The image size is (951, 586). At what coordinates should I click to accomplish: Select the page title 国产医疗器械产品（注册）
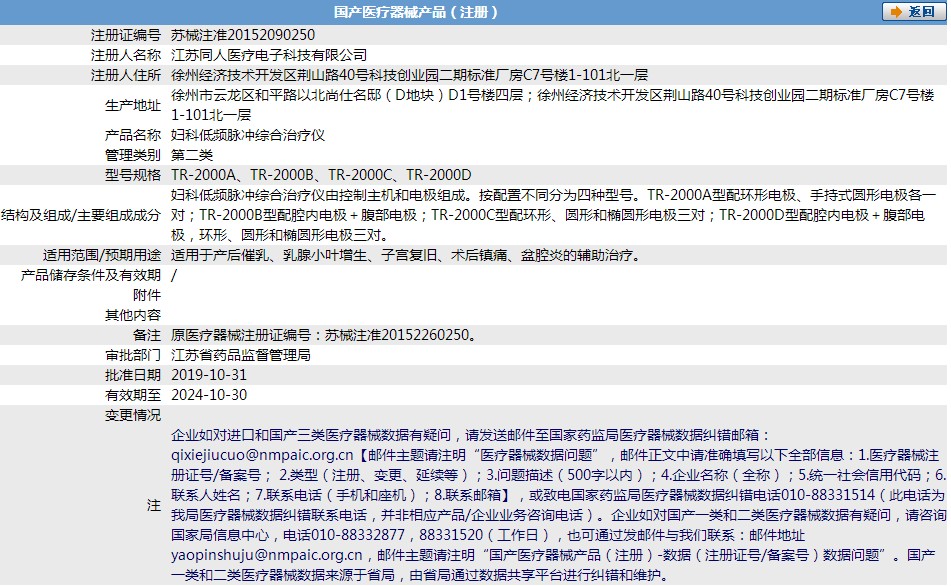click(x=415, y=12)
